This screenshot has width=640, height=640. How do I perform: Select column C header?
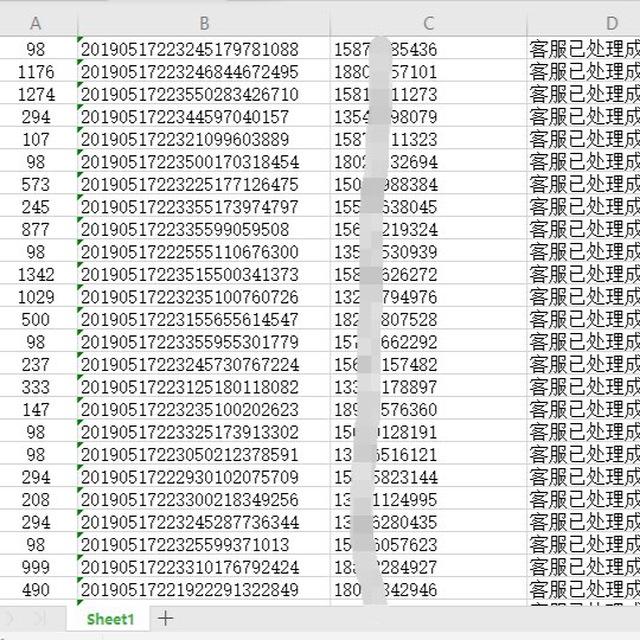(x=428, y=24)
